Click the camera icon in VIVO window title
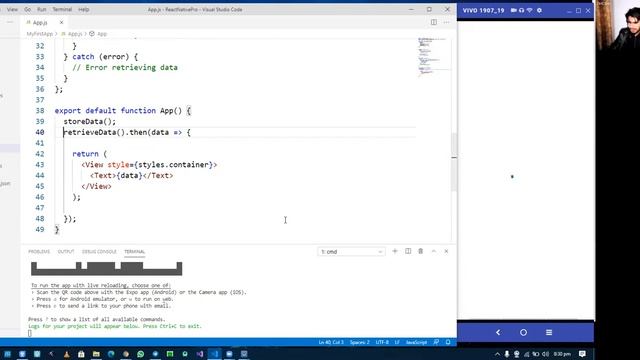 click(x=513, y=10)
